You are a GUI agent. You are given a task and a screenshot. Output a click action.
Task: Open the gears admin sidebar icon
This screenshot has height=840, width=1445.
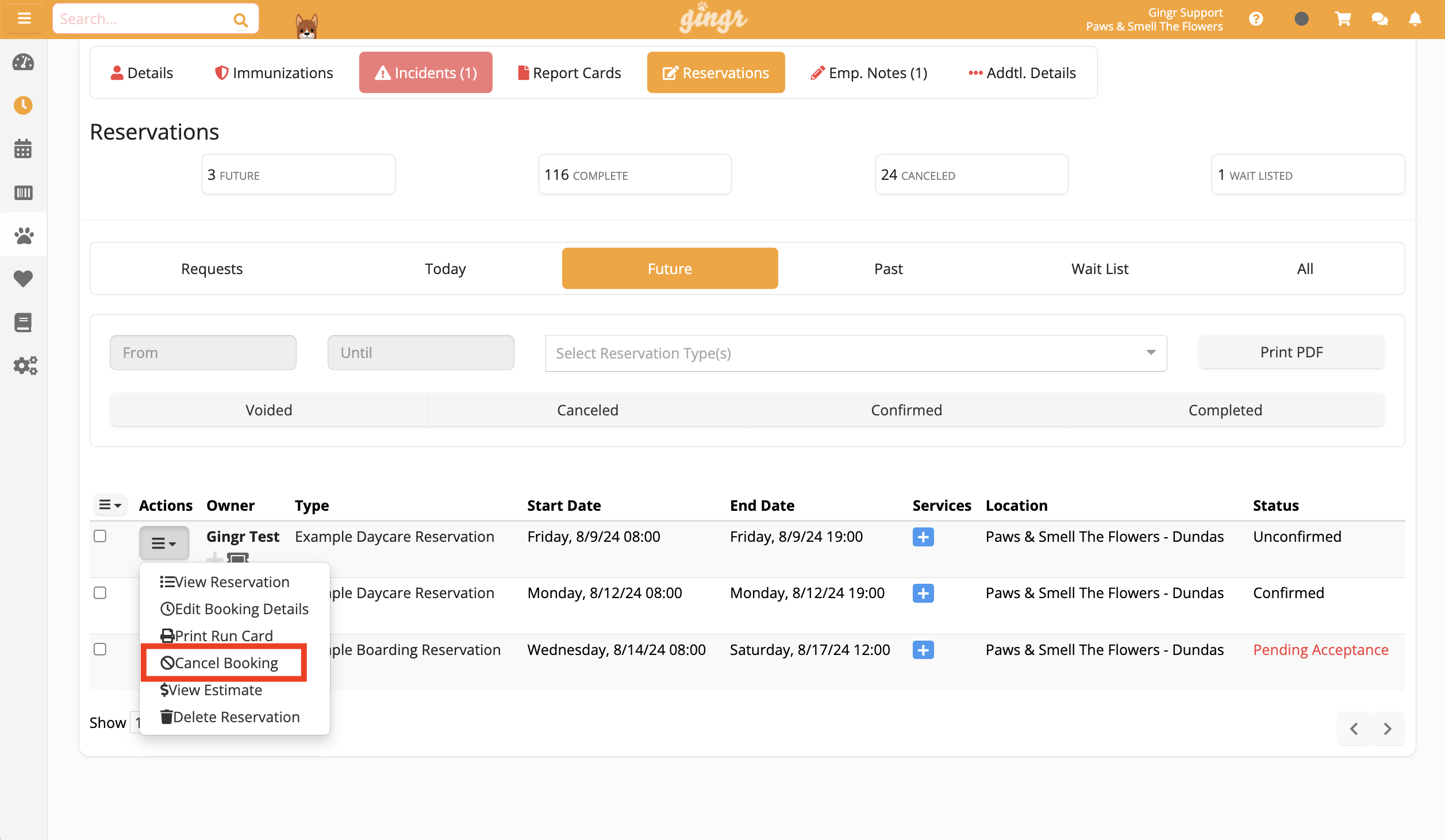25,365
